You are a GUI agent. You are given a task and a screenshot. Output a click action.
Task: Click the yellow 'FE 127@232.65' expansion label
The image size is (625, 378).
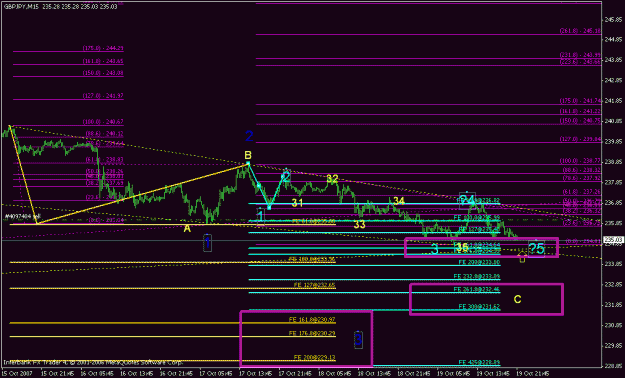pyautogui.click(x=314, y=285)
